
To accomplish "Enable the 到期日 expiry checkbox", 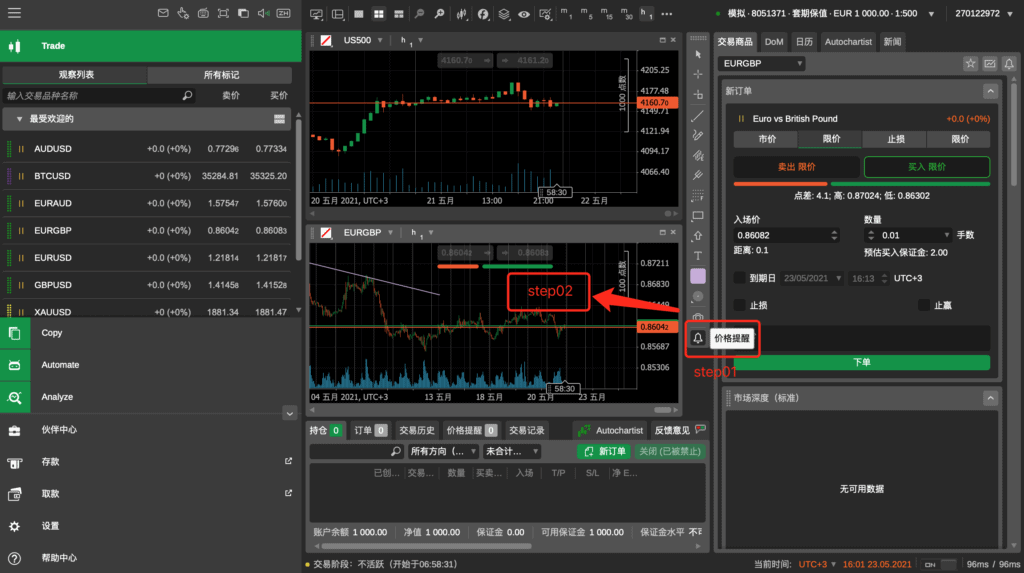I will pyautogui.click(x=739, y=278).
